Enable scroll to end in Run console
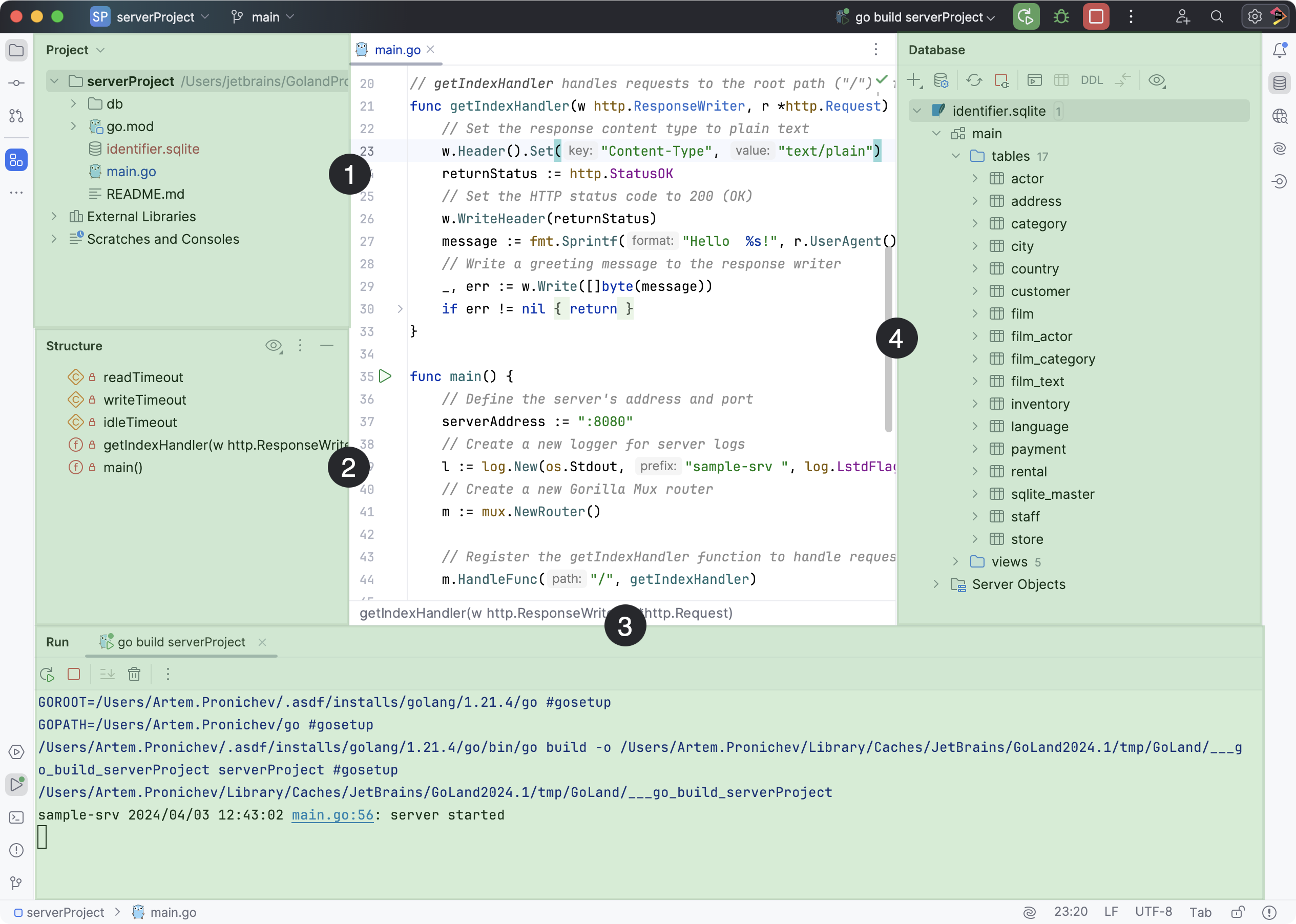The height and width of the screenshot is (924, 1296). (x=107, y=674)
